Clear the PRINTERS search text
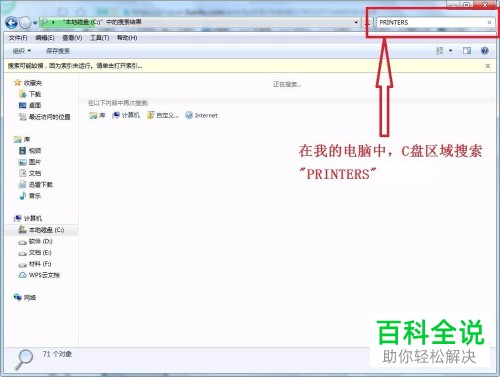The height and width of the screenshot is (377, 500). pyautogui.click(x=489, y=23)
